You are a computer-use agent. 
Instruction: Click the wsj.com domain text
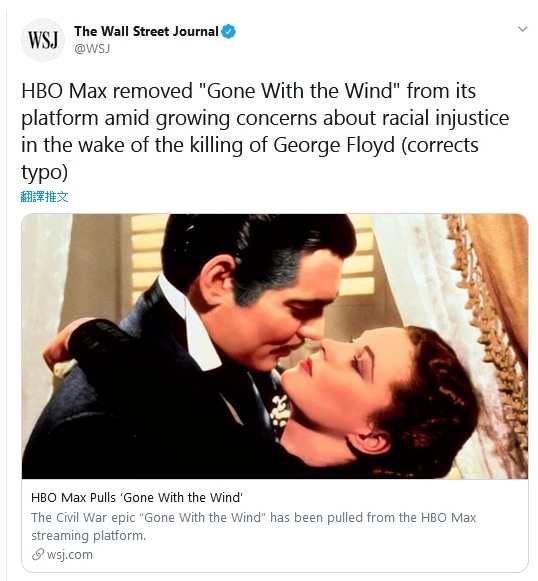pos(70,555)
